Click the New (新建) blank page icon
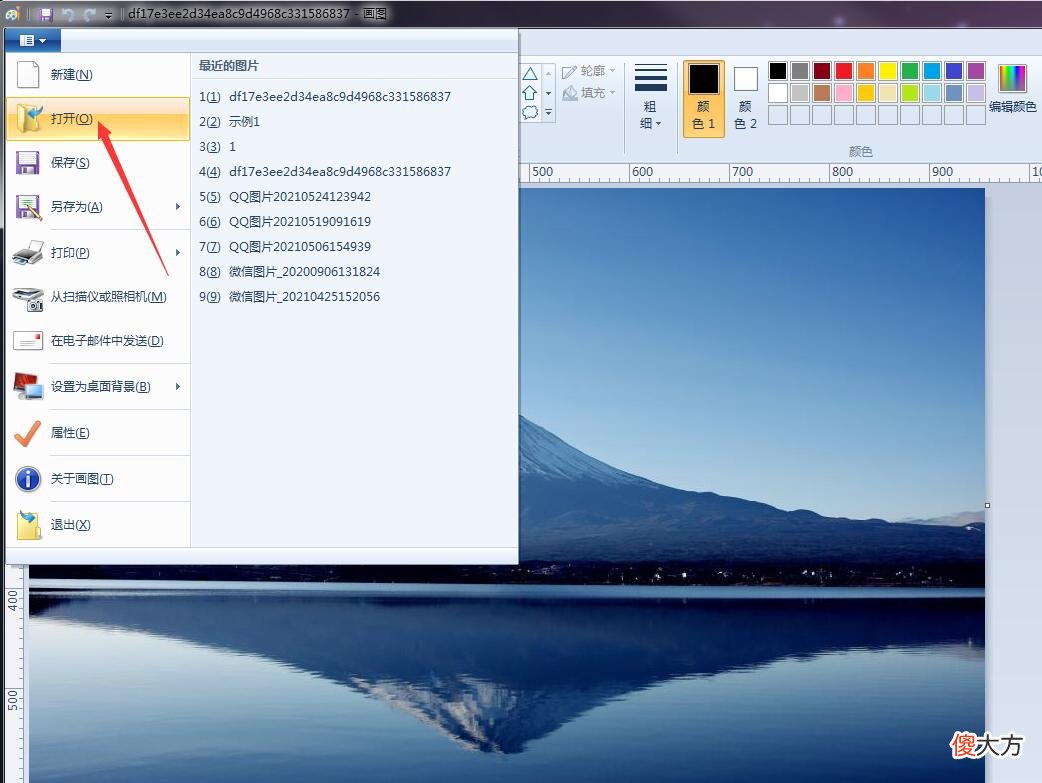This screenshot has height=783, width=1042. pyautogui.click(x=27, y=74)
